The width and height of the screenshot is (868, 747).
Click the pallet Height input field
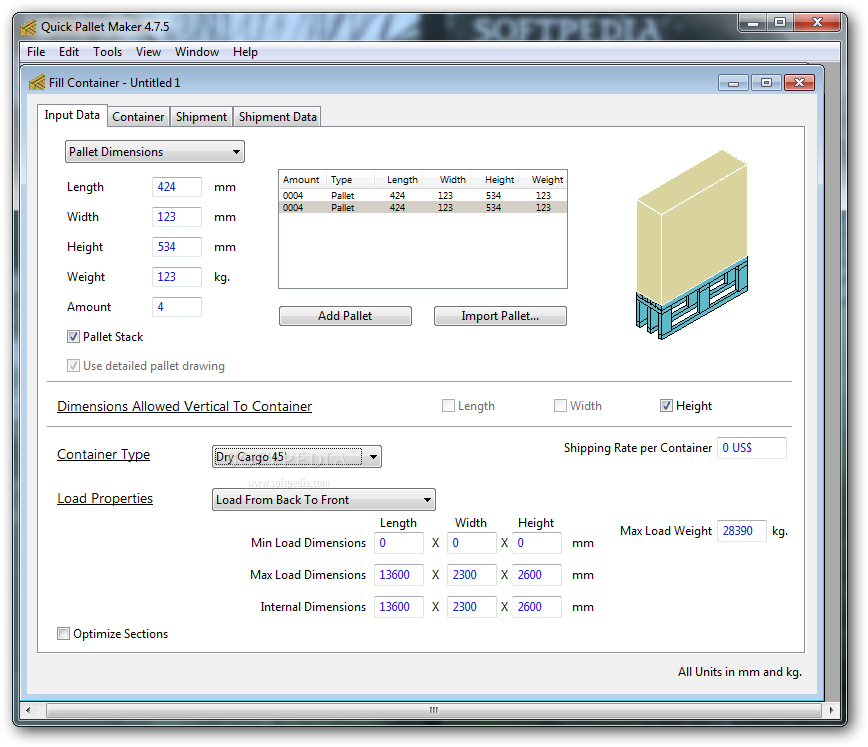[x=177, y=247]
